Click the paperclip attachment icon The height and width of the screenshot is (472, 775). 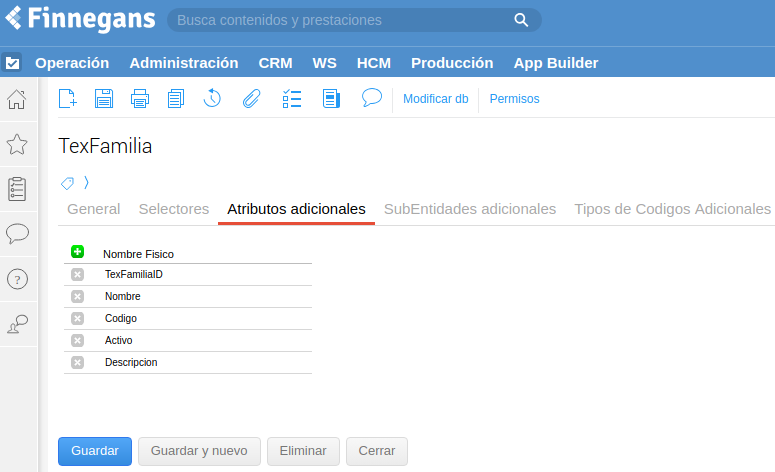click(252, 99)
